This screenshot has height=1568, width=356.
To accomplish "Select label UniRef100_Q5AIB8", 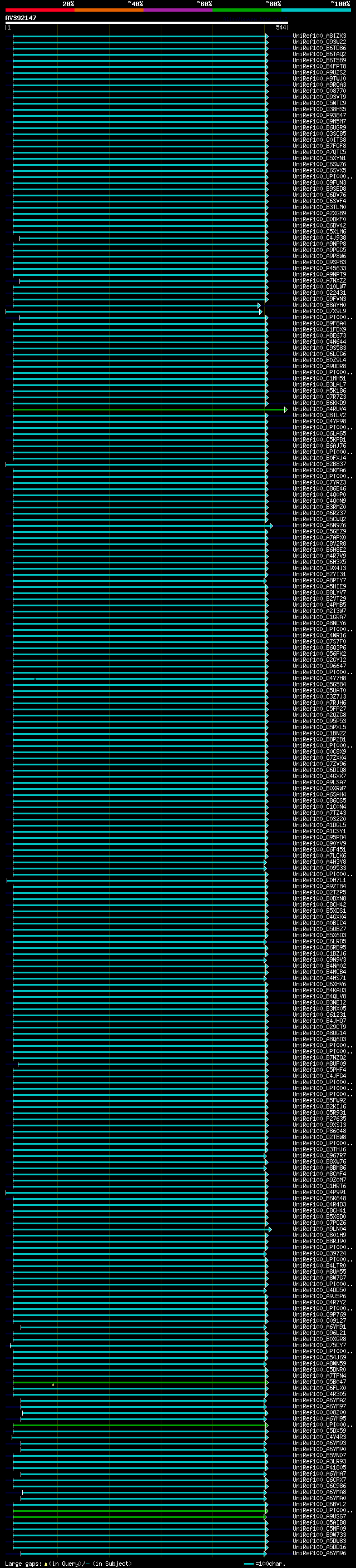I will [x=319, y=1522].
